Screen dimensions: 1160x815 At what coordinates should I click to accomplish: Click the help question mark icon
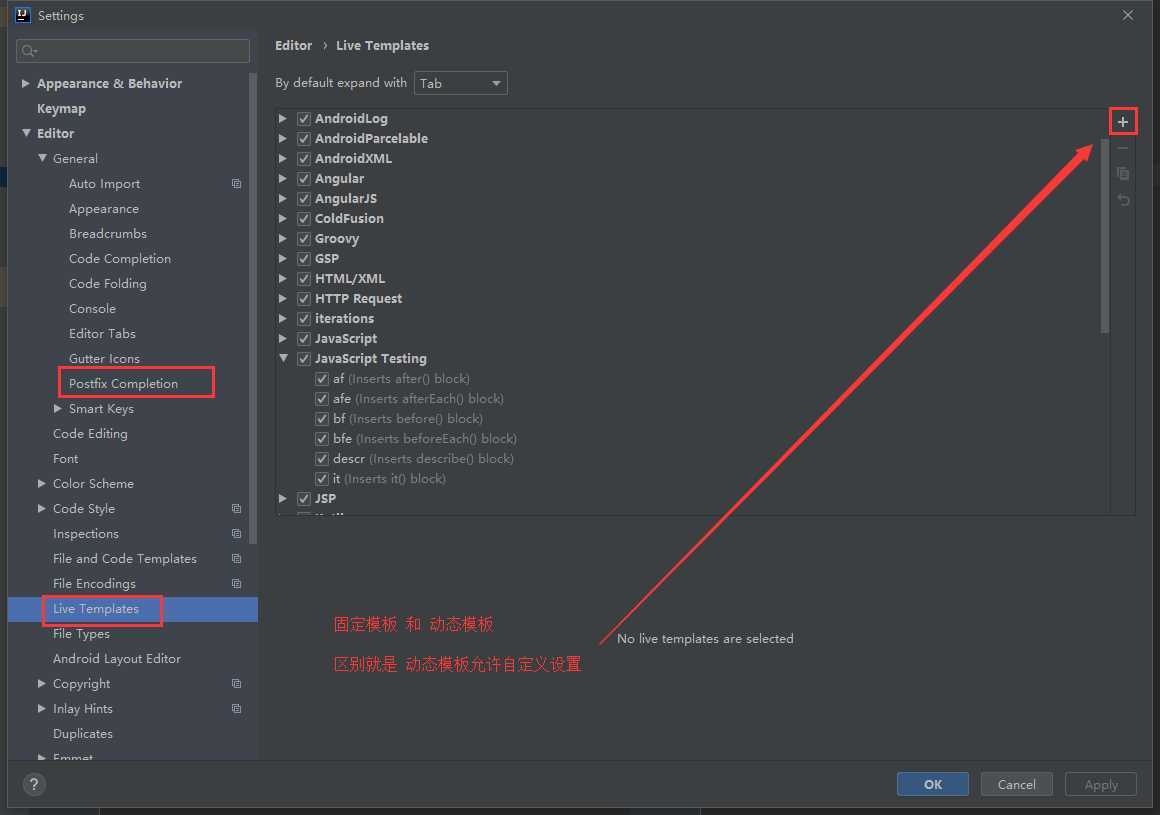point(34,784)
